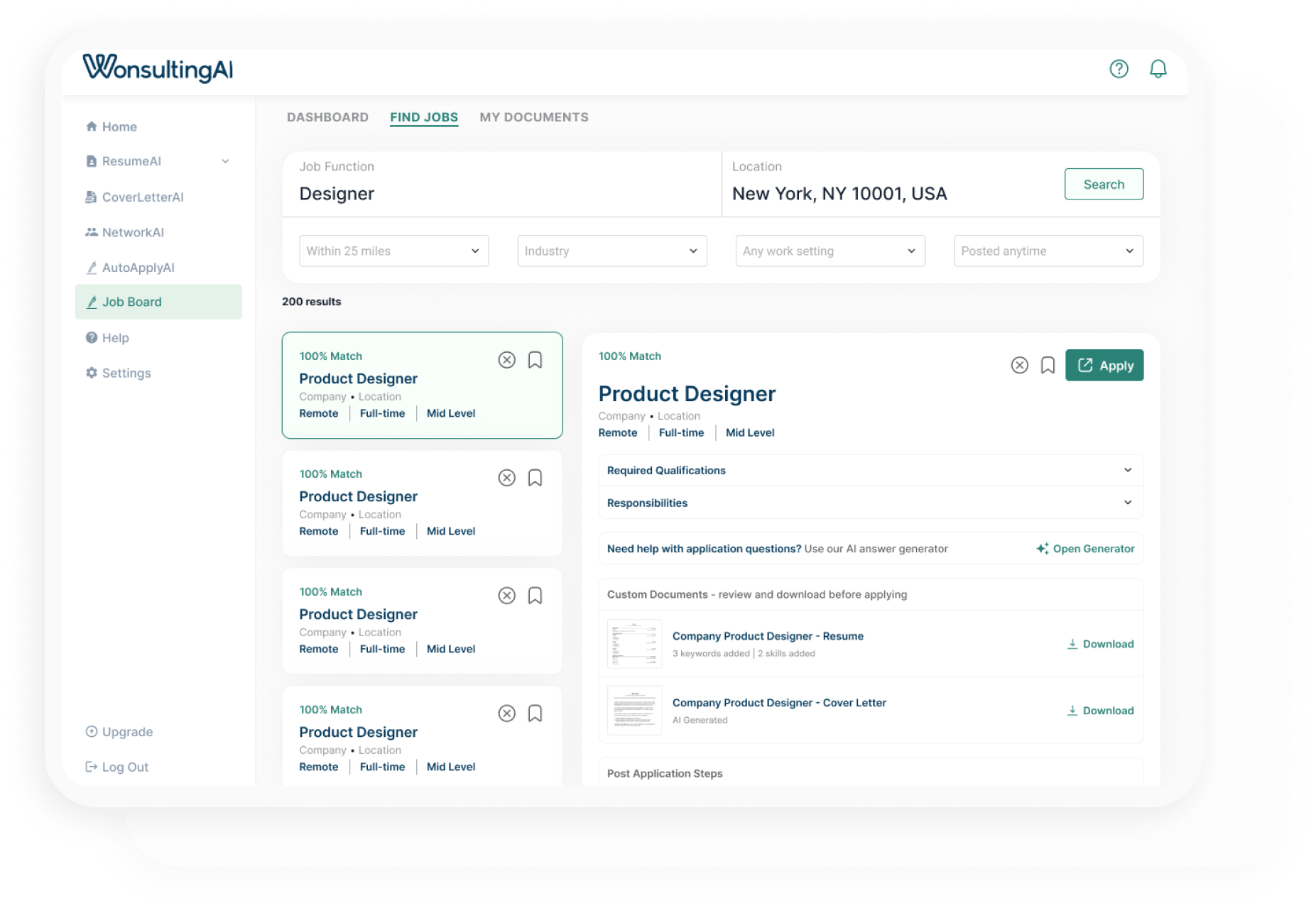The image size is (1316, 913).
Task: Click the 200 results text
Action: click(x=311, y=302)
